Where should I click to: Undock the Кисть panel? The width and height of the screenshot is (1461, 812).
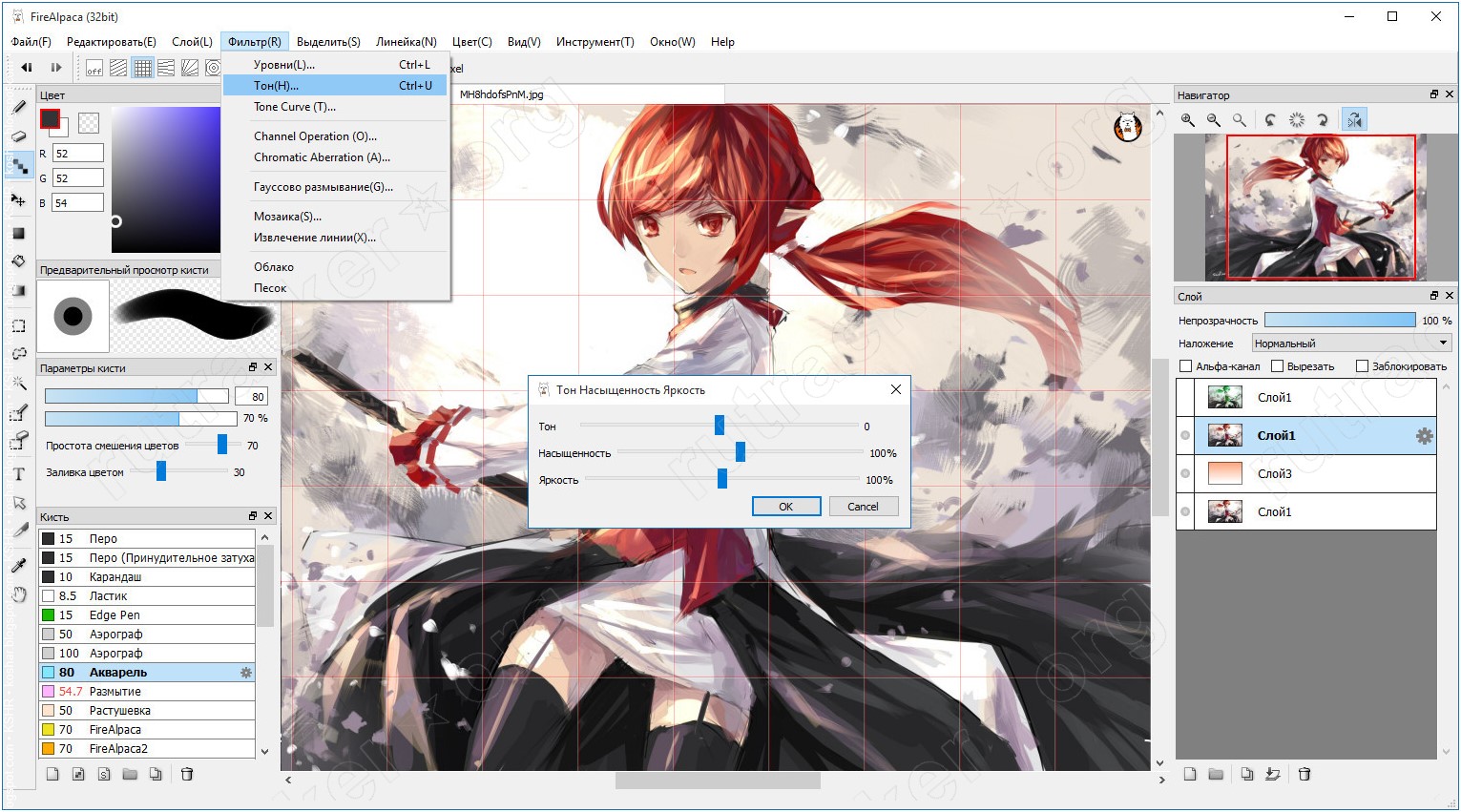(253, 516)
